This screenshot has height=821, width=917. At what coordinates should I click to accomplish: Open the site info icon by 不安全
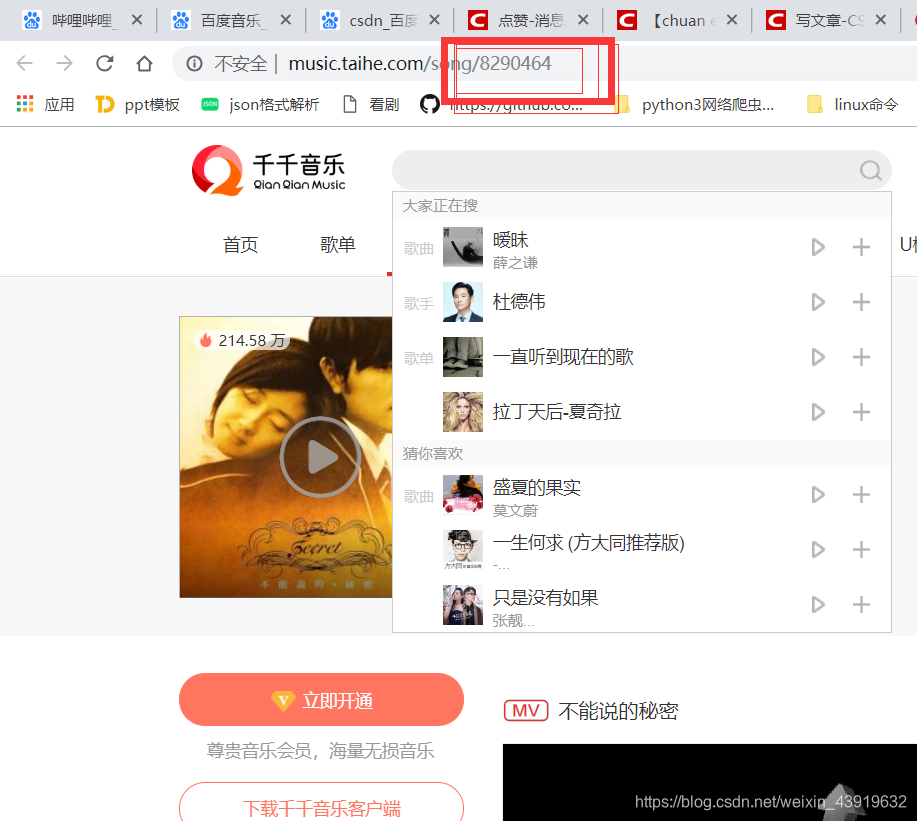(194, 63)
